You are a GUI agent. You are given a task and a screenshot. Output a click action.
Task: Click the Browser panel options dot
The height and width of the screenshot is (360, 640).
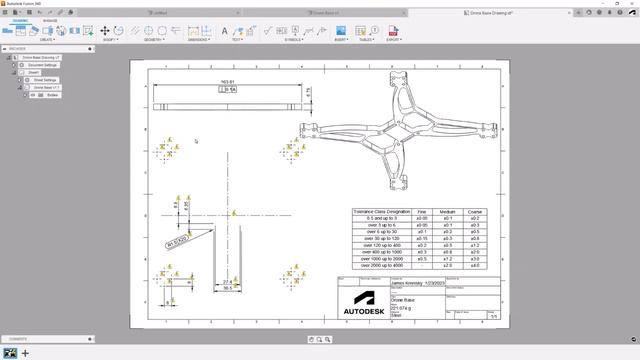90,49
